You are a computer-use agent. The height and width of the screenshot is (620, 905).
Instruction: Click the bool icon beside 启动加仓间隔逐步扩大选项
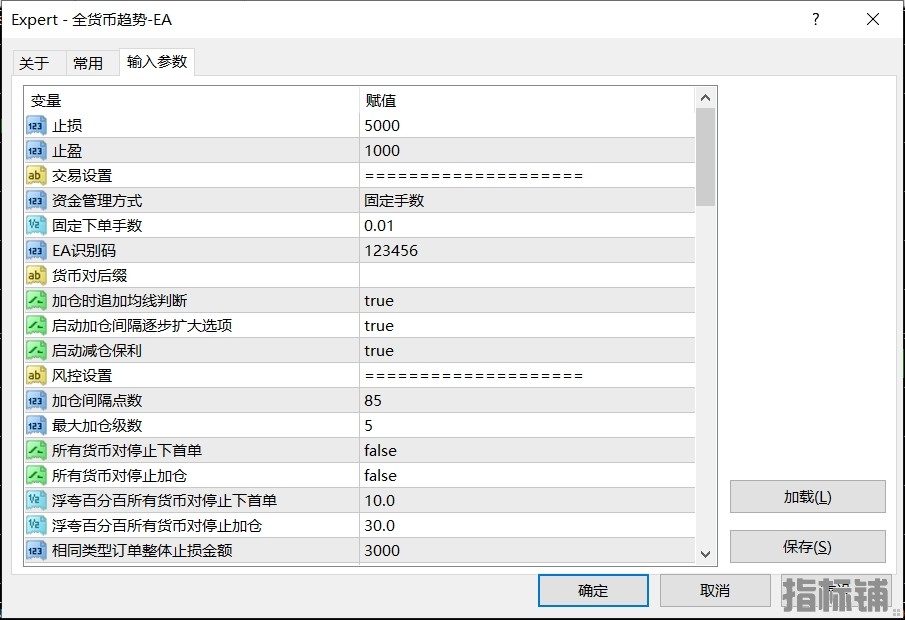(x=35, y=326)
